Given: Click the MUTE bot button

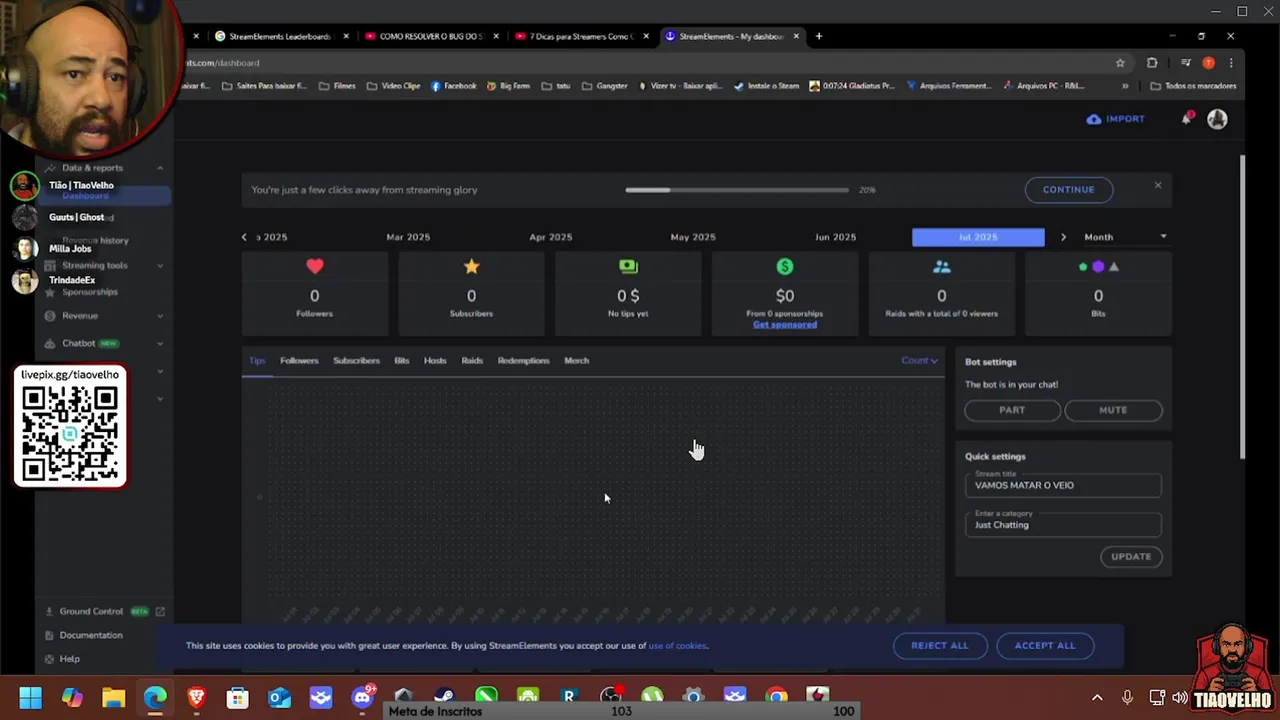Looking at the screenshot, I should click(1113, 410).
